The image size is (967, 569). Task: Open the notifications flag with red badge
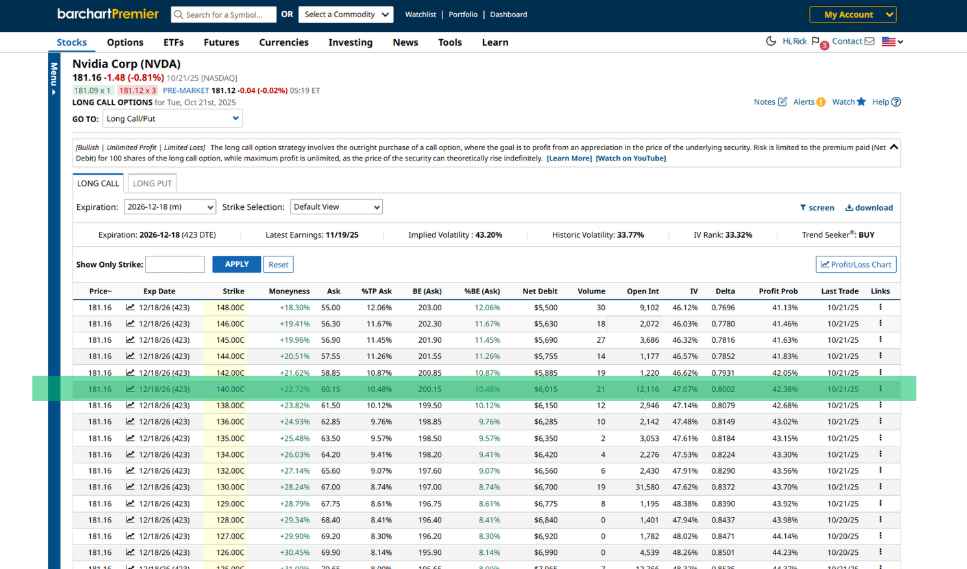coord(817,42)
